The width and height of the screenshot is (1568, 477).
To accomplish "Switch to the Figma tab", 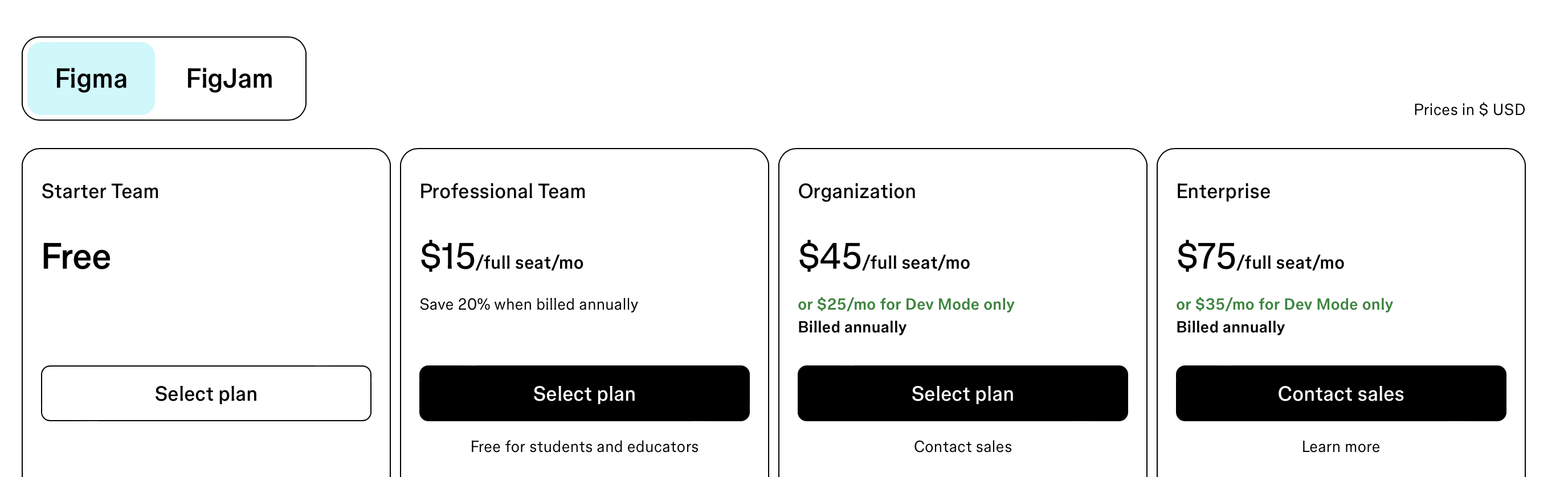I will (91, 79).
